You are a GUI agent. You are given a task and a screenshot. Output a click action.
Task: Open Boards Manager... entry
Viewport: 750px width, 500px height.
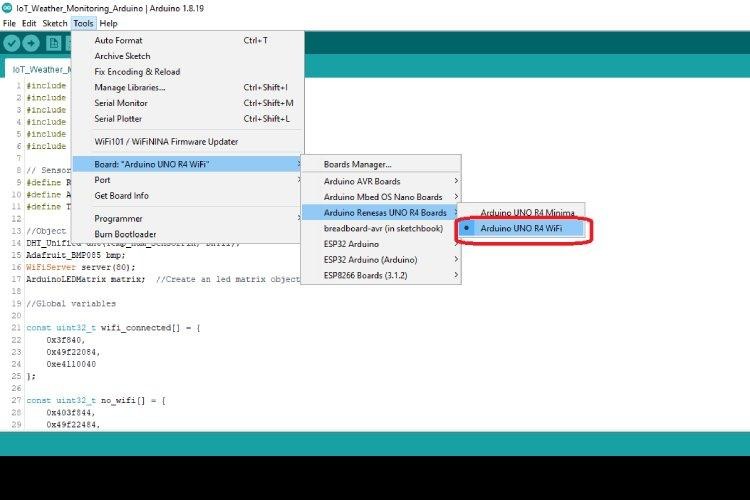(381, 165)
